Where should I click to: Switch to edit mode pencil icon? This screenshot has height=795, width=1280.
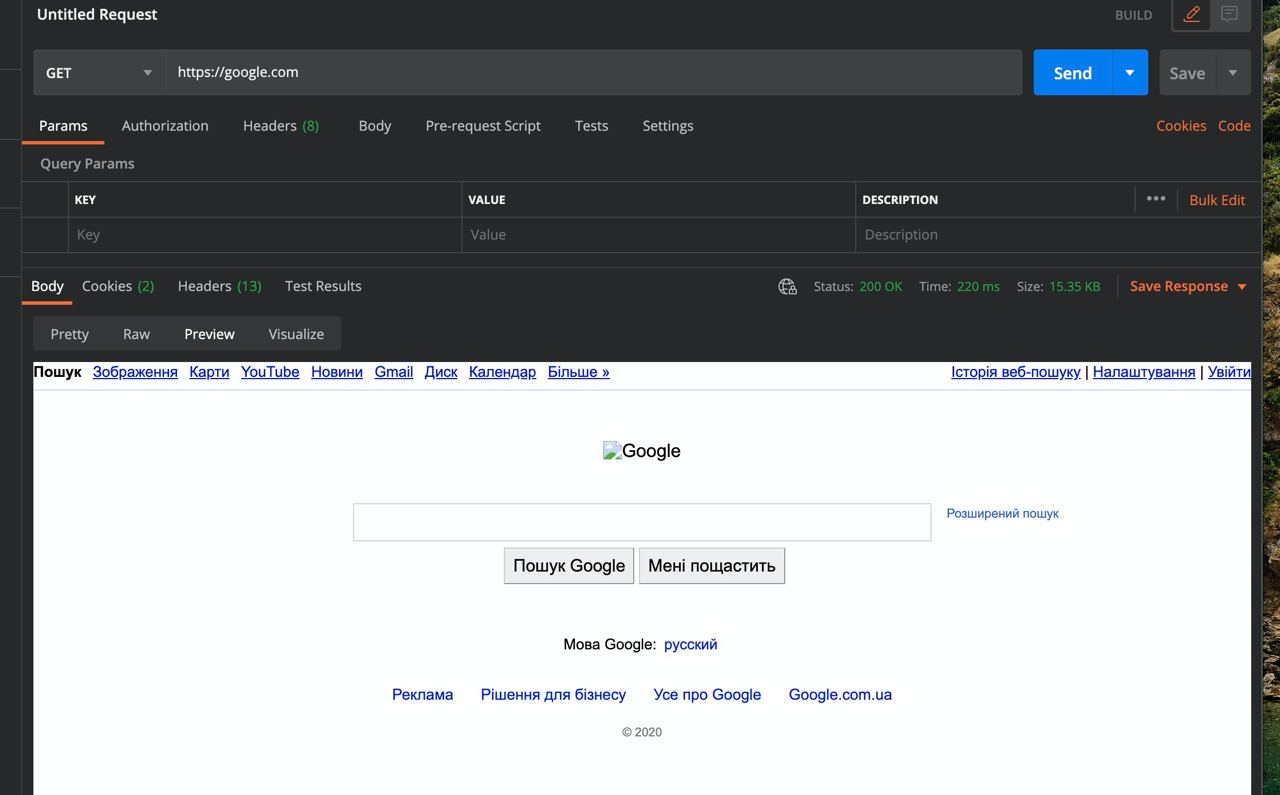[x=1191, y=15]
